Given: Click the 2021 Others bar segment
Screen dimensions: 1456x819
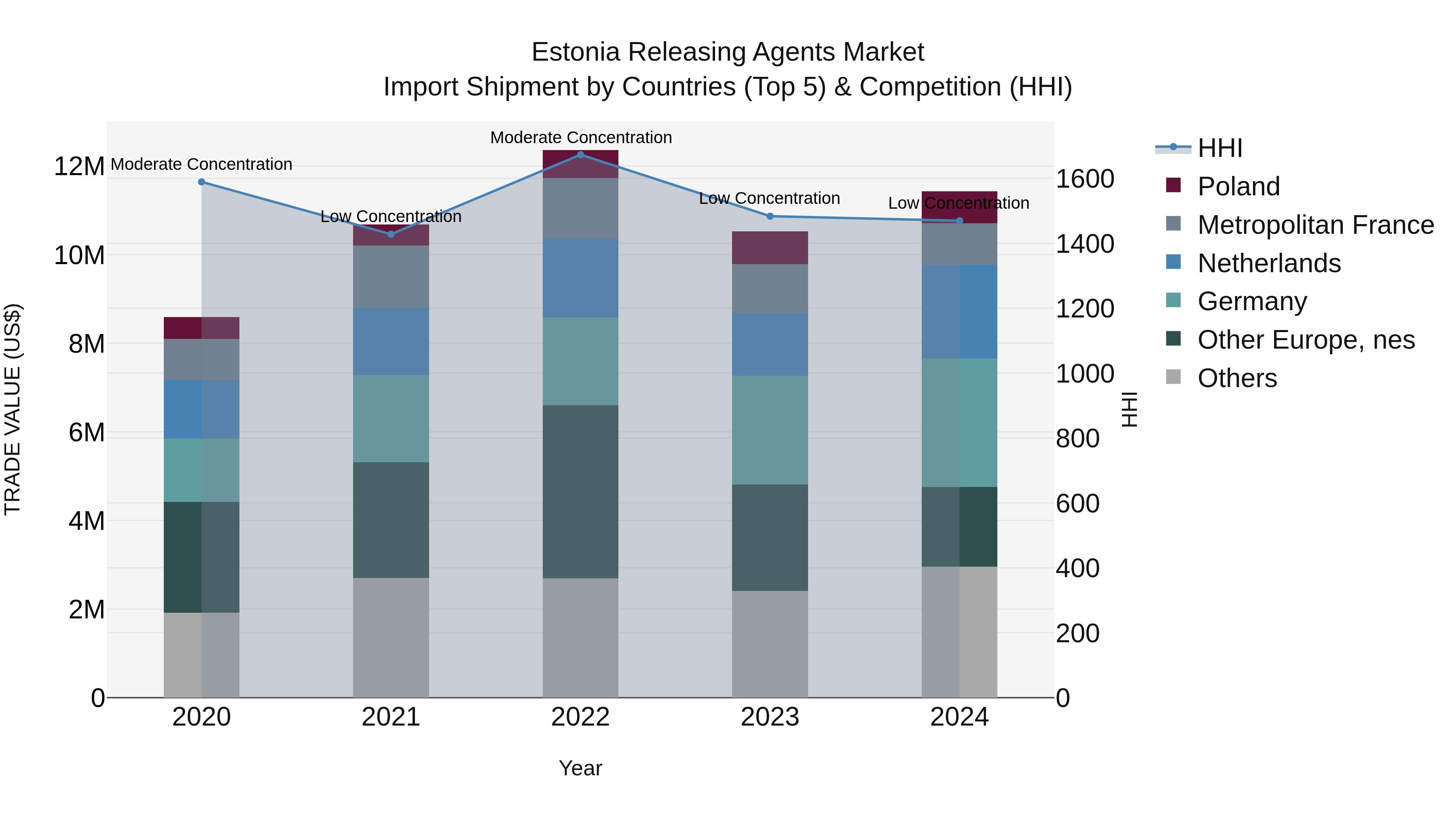Looking at the screenshot, I should tap(391, 637).
